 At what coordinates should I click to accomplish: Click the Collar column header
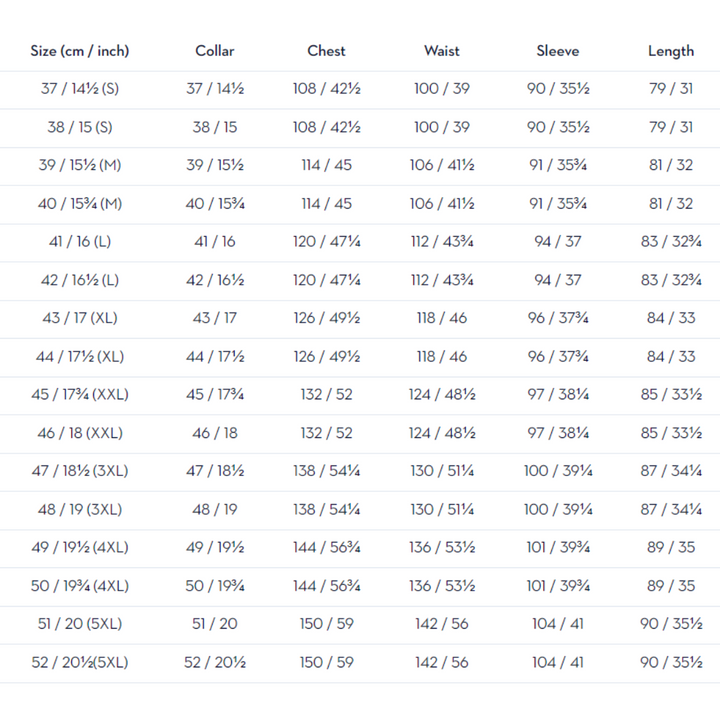click(x=215, y=51)
